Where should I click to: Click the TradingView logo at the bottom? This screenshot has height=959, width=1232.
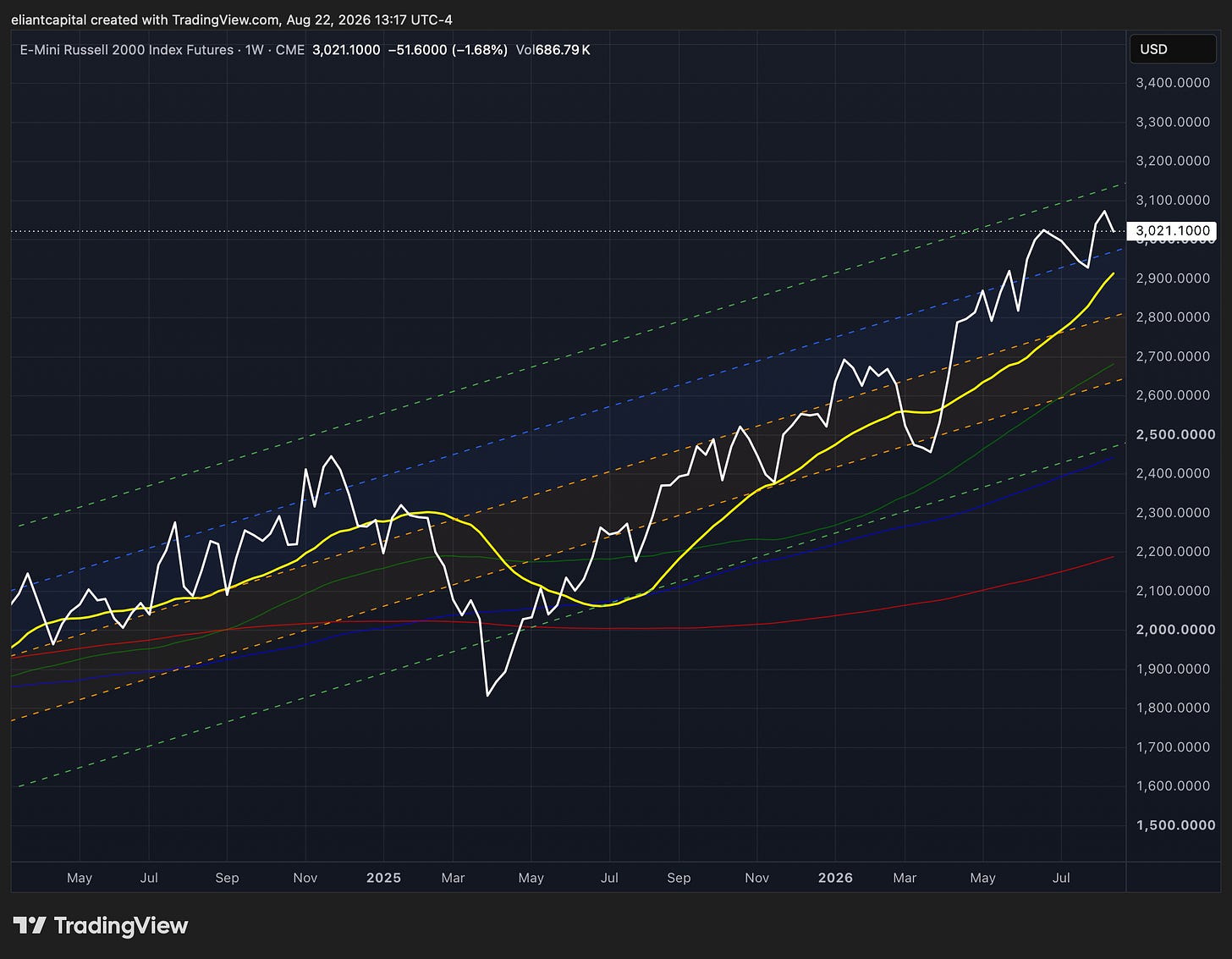(x=100, y=926)
